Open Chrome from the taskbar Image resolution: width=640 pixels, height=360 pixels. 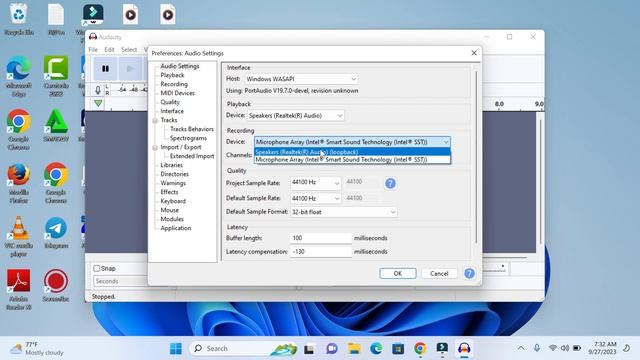(x=420, y=349)
